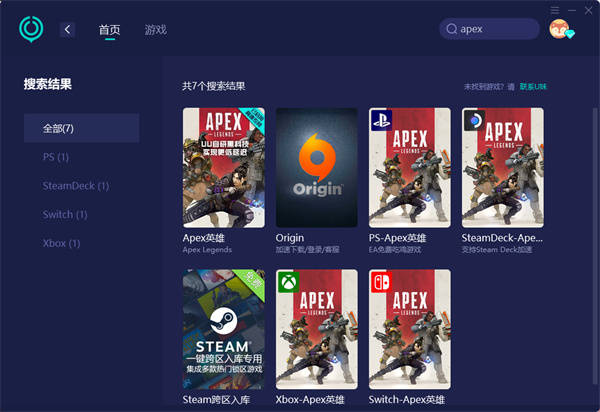Click the 搜索结果 heading
Image resolution: width=600 pixels, height=412 pixels.
click(x=48, y=84)
